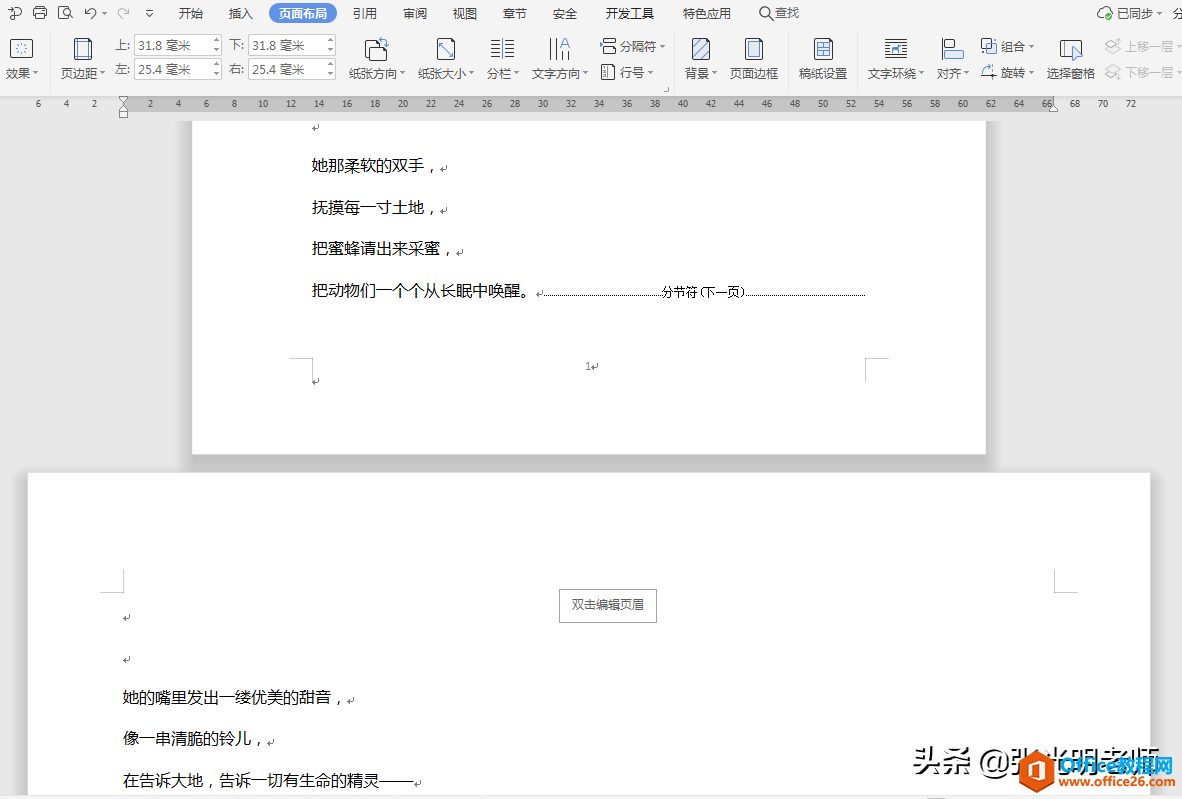Viewport: 1182px width, 799px height.
Task: Click send backward (下移一层) icon
Action: (x=1113, y=72)
